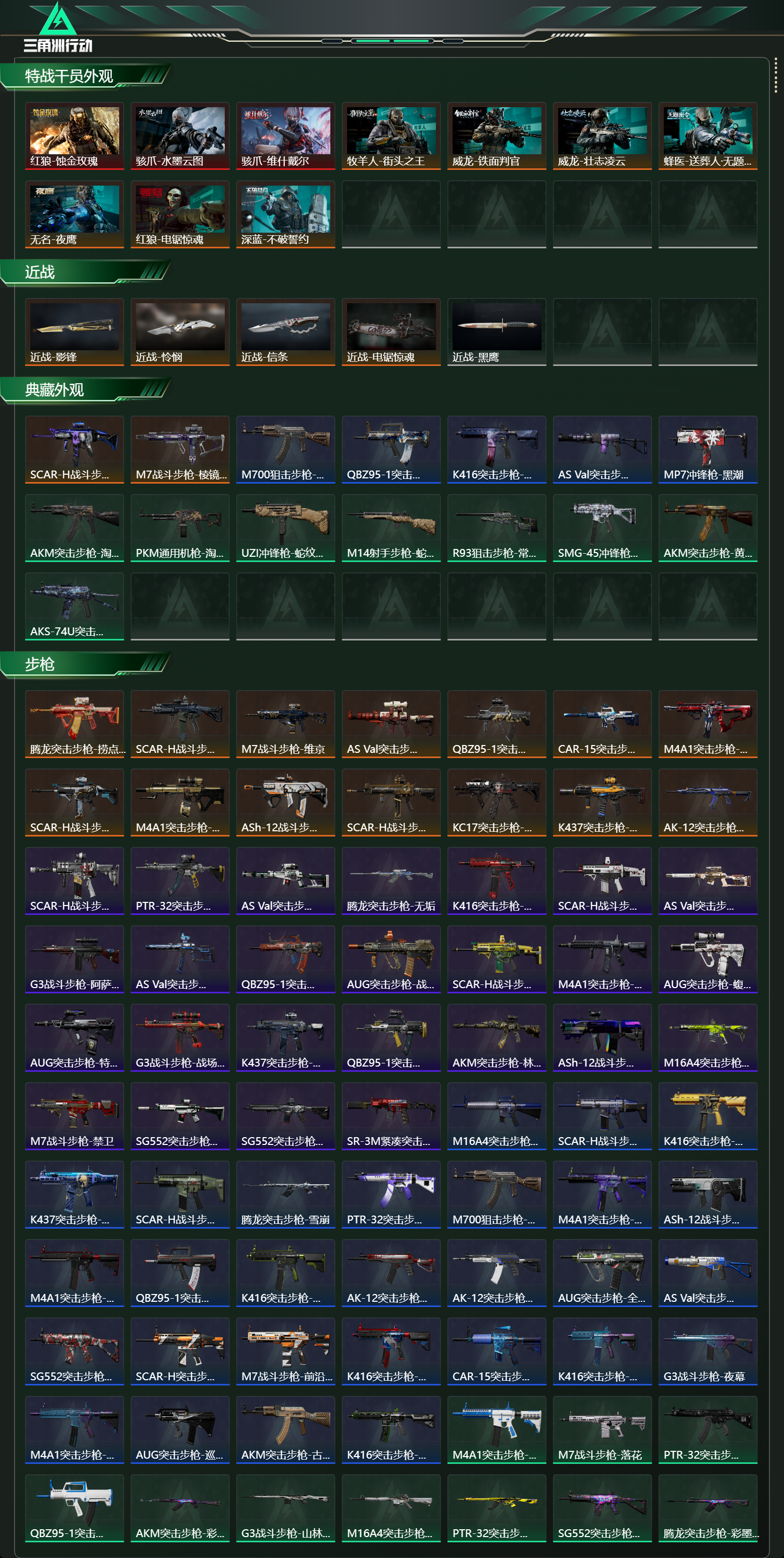Open the G3战斗步枪-夜幕 skin
784x1558 pixels.
708,1351
